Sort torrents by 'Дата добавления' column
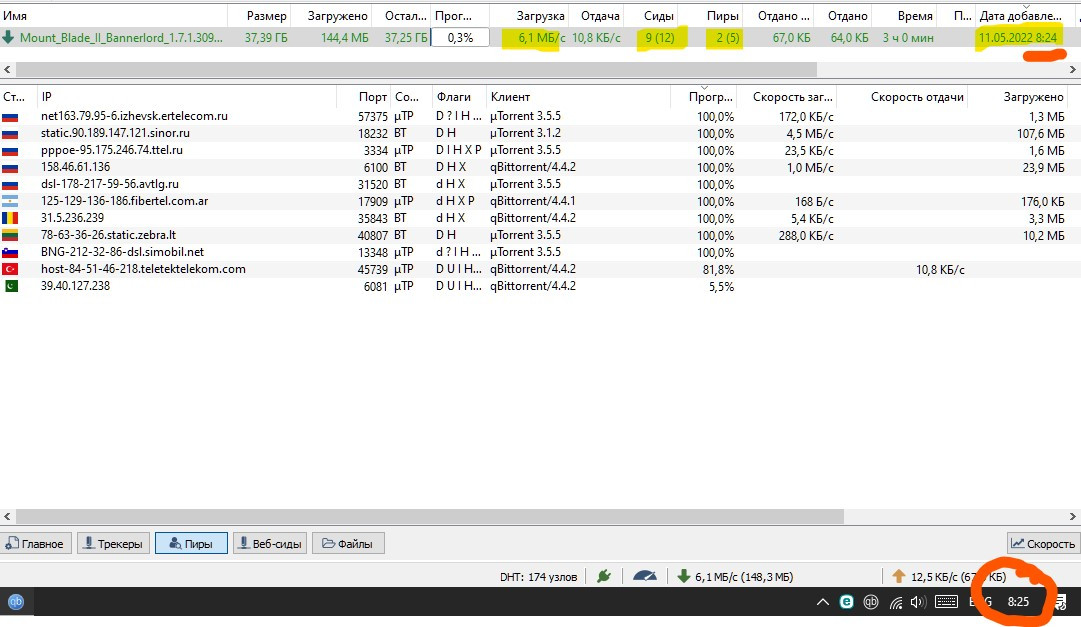This screenshot has height=627, width=1081. pyautogui.click(x=1020, y=16)
